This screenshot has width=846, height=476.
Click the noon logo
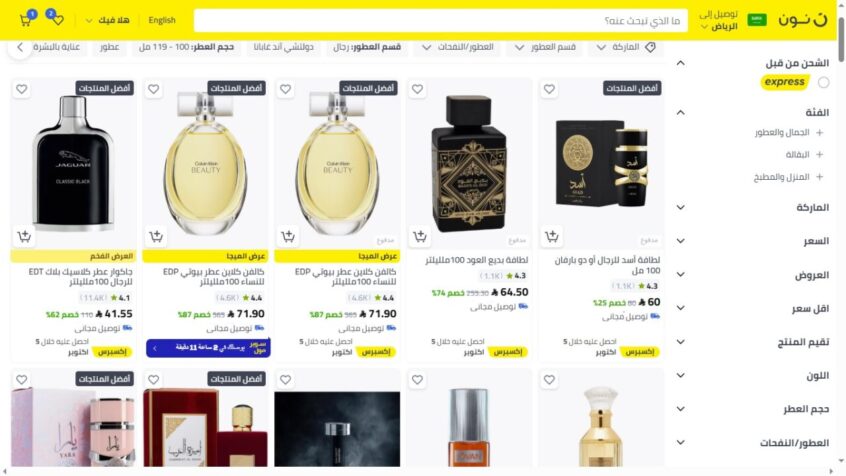click(802, 21)
